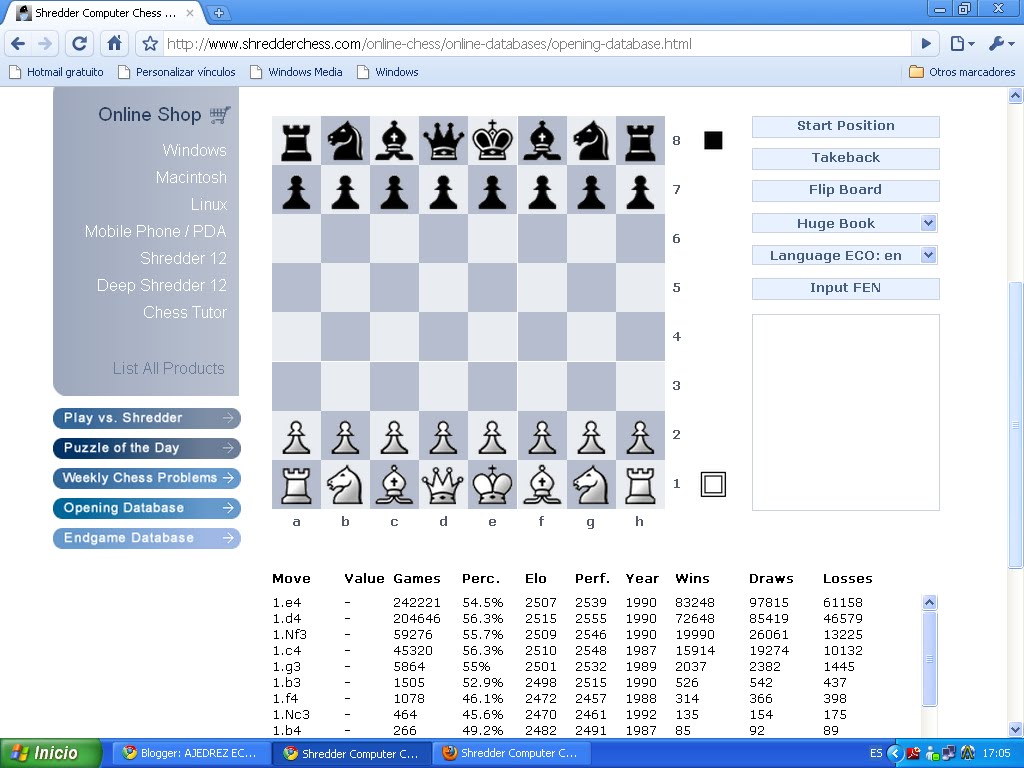The width and height of the screenshot is (1024, 768).
Task: Click List All Products link
Action: 168,368
